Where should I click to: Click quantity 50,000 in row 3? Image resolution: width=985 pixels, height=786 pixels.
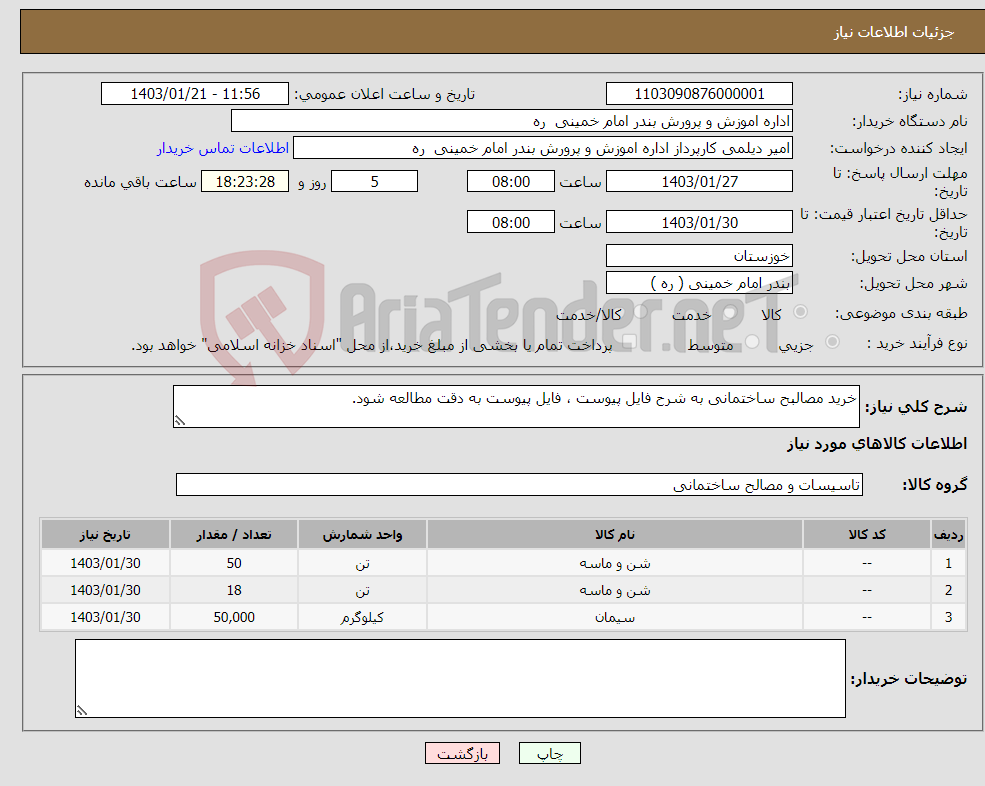(234, 618)
